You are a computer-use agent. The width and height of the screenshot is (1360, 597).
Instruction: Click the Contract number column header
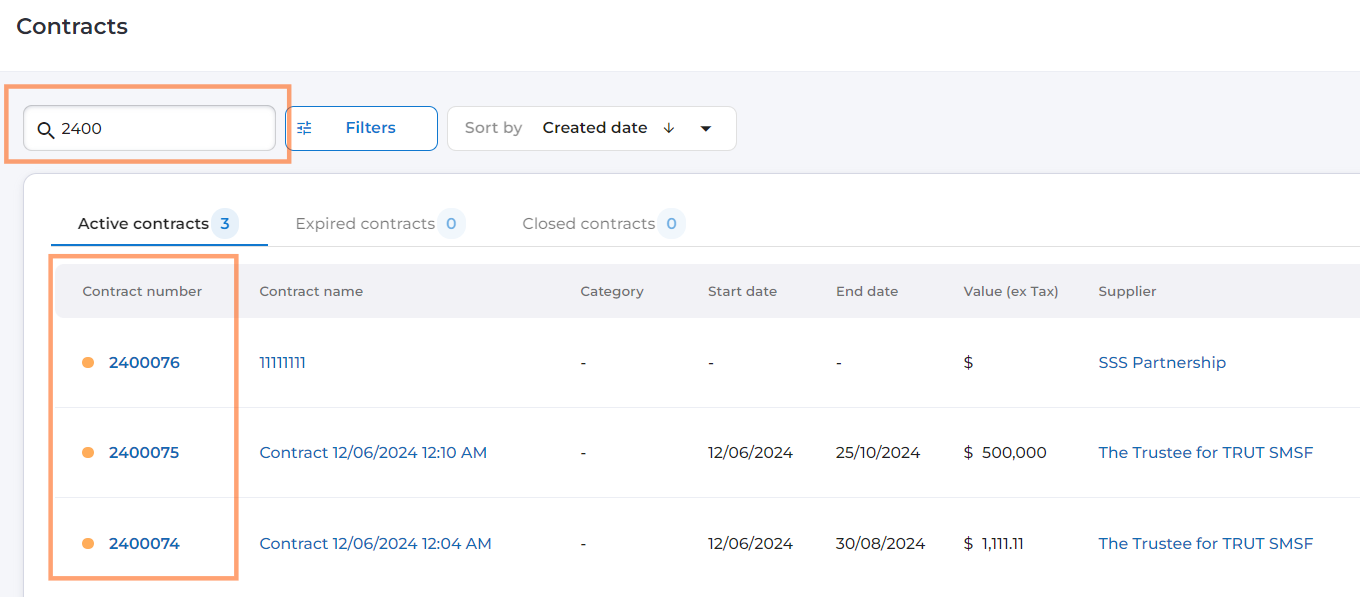click(x=142, y=291)
